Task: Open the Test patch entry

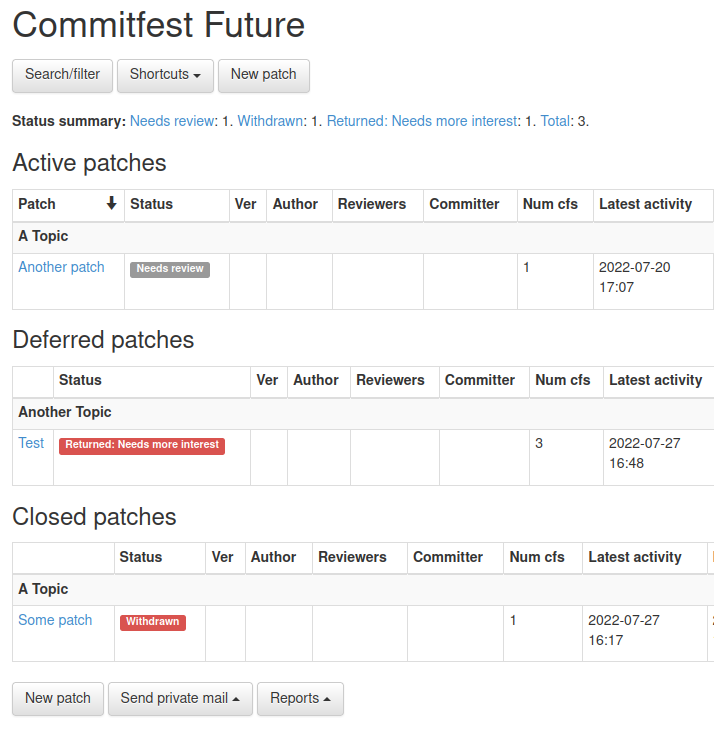Action: (31, 443)
